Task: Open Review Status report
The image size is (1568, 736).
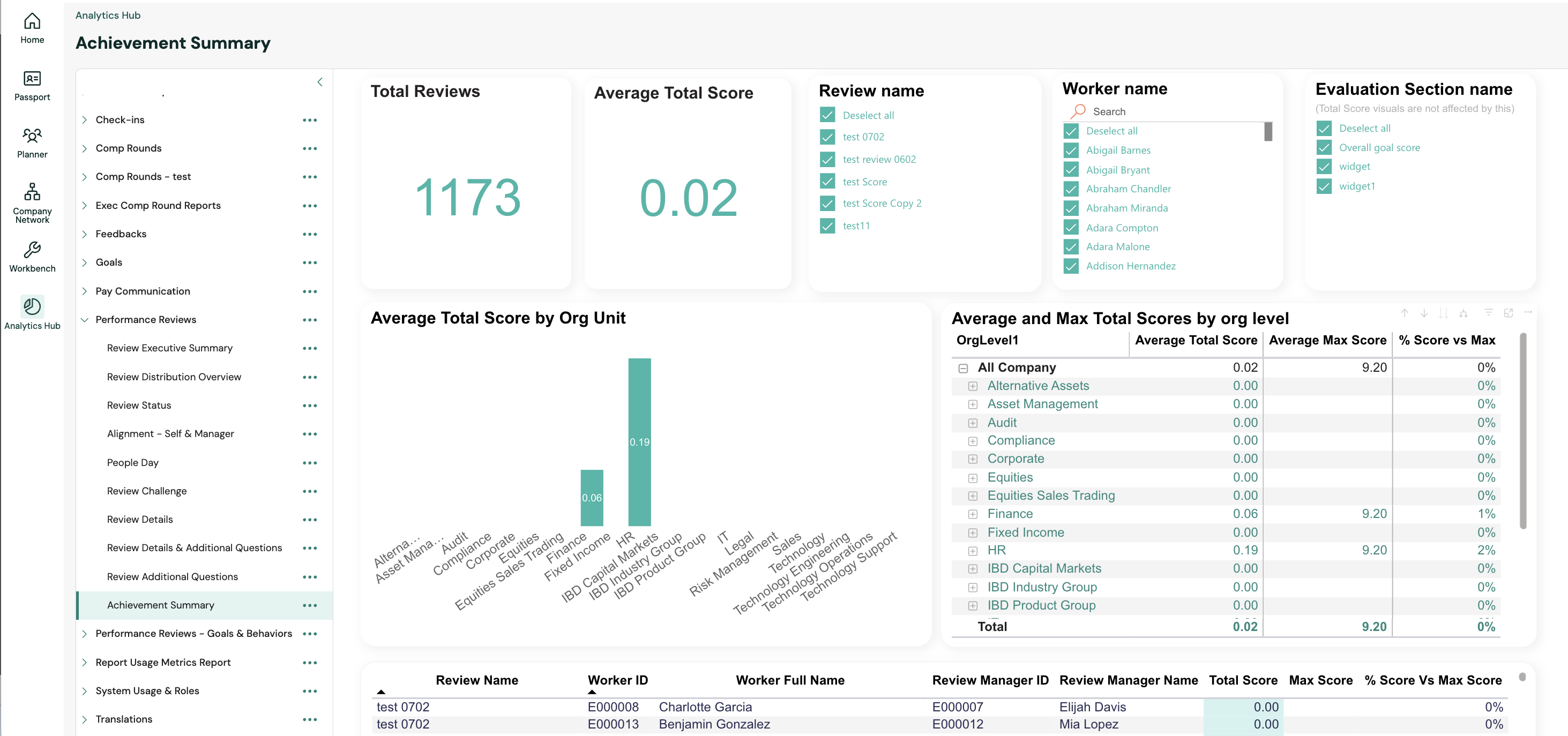Action: tap(139, 405)
